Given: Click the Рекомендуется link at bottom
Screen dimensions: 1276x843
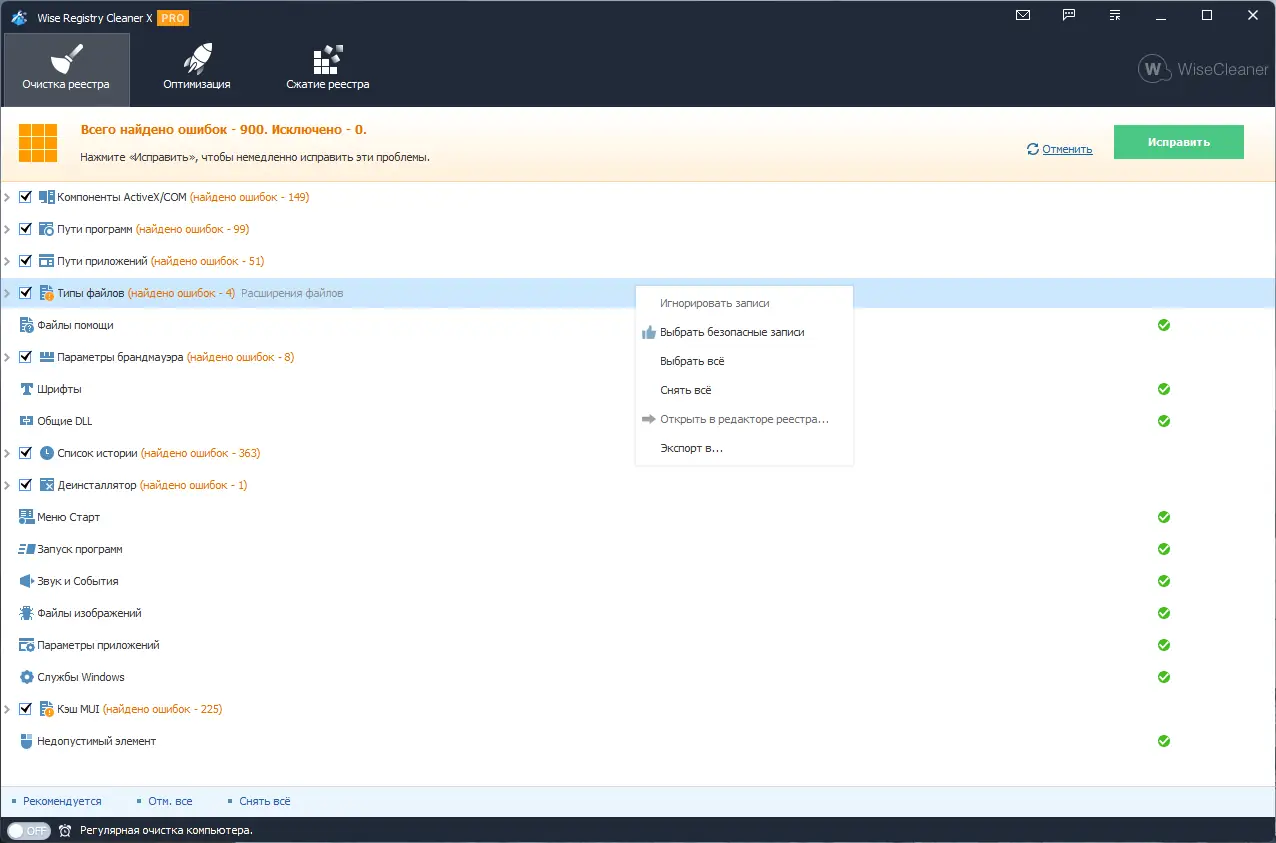Looking at the screenshot, I should click(62, 801).
